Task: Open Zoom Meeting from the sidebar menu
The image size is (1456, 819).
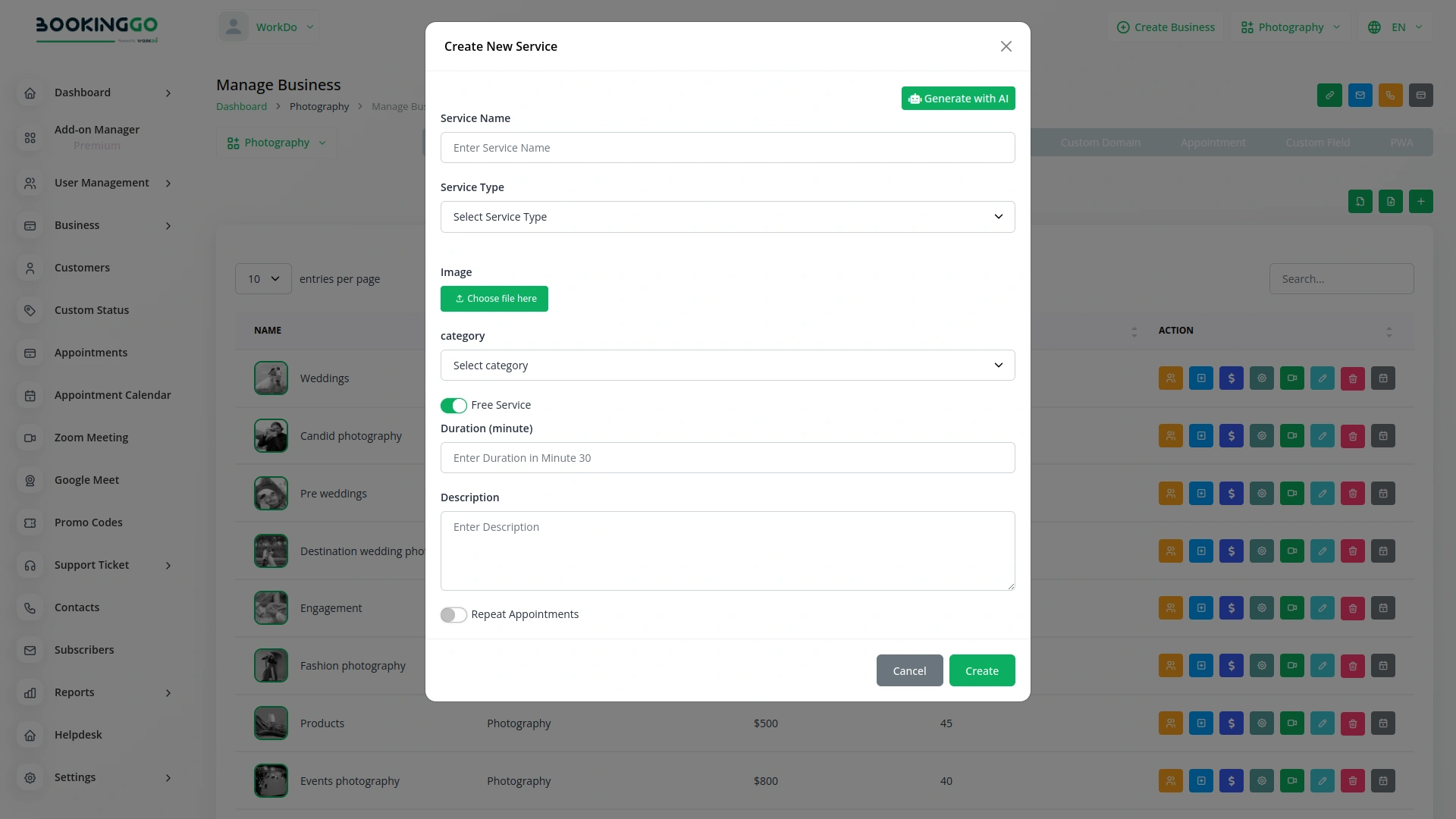Action: pyautogui.click(x=91, y=438)
